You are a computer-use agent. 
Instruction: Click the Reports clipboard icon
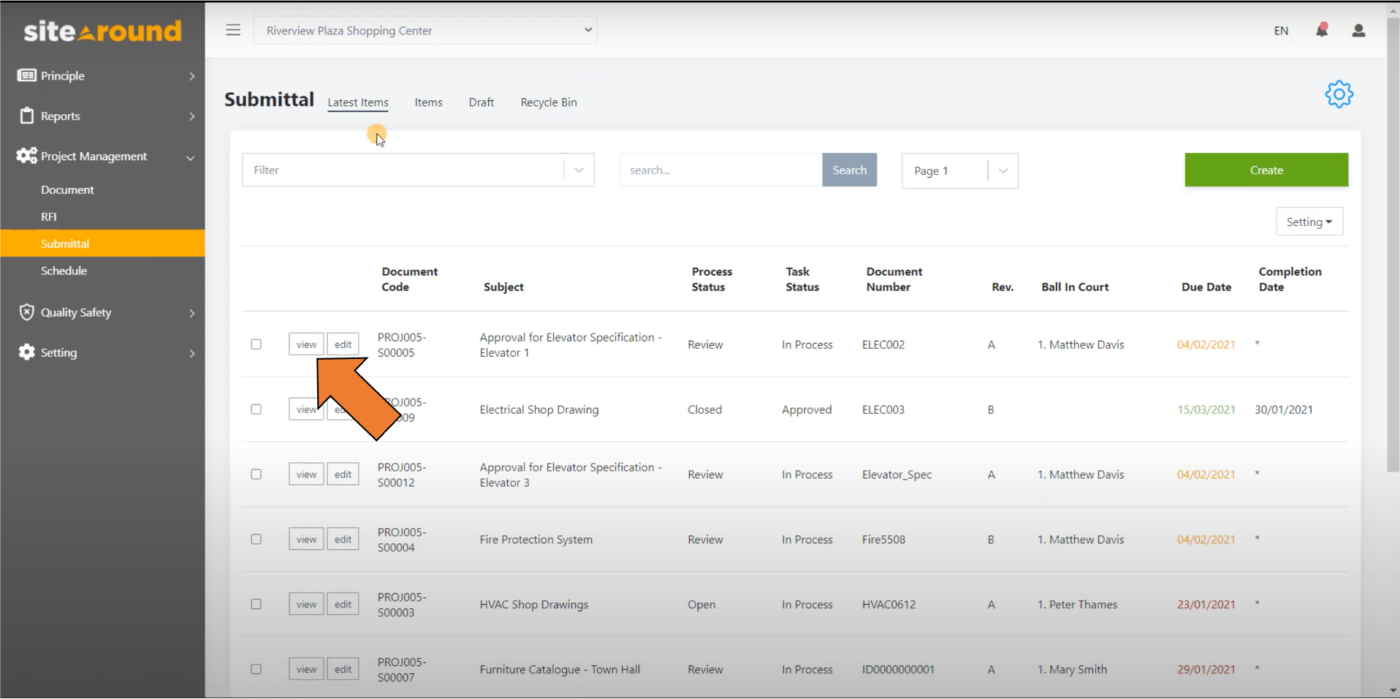[27, 116]
